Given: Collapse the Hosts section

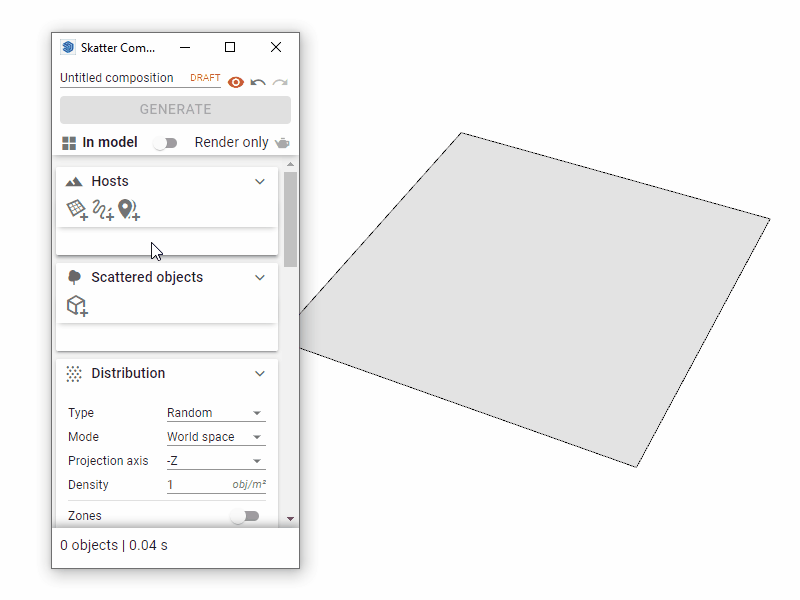Looking at the screenshot, I should click(260, 181).
